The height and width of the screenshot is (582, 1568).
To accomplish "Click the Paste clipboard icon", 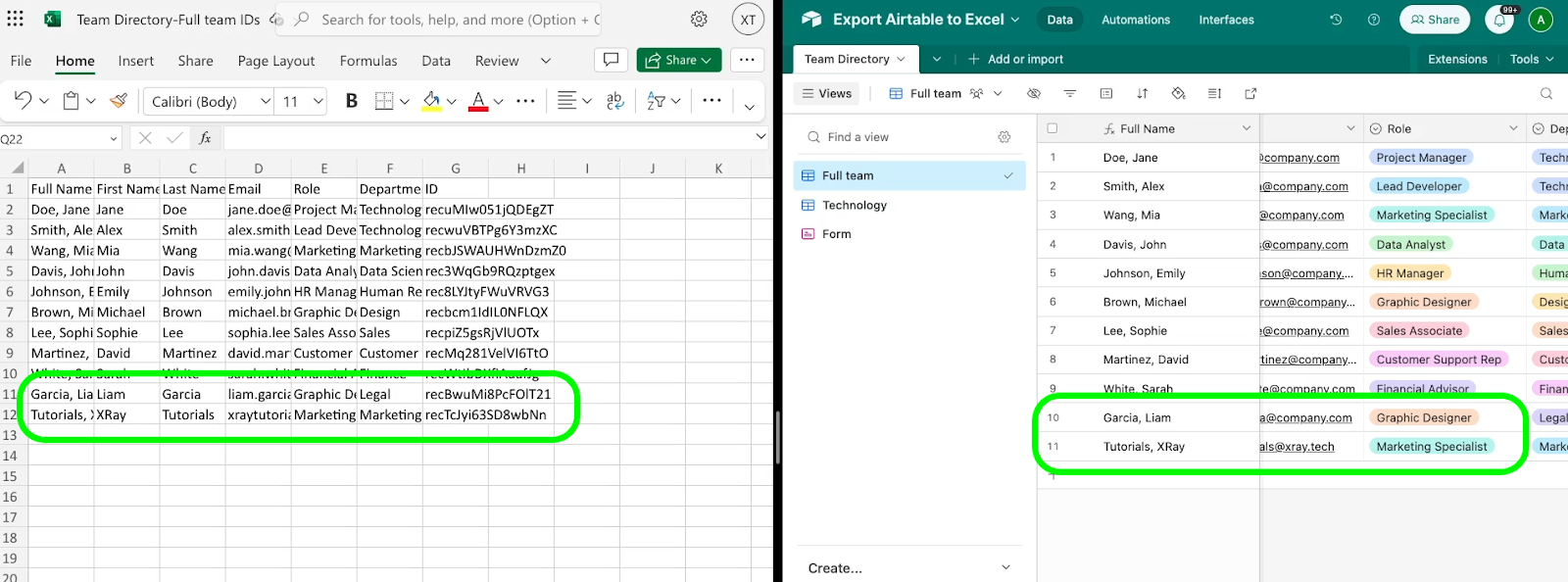I will click(x=71, y=100).
